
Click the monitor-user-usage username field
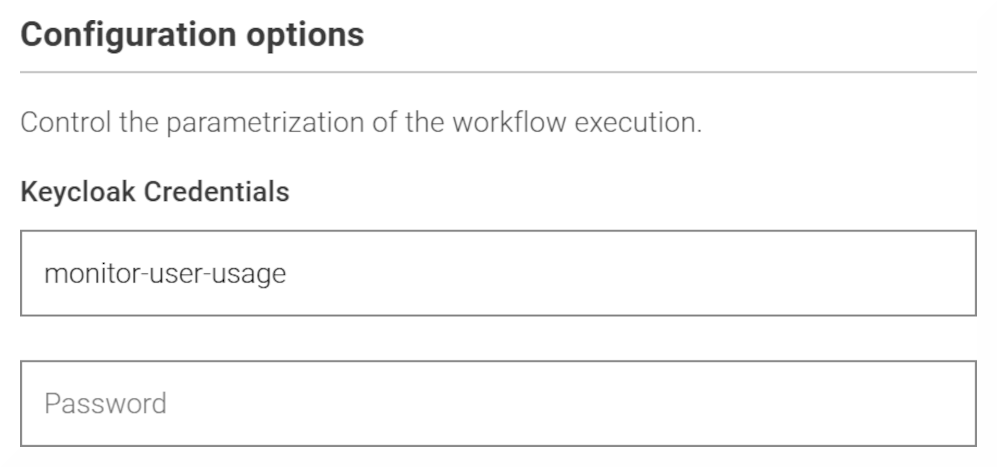[x=498, y=273]
